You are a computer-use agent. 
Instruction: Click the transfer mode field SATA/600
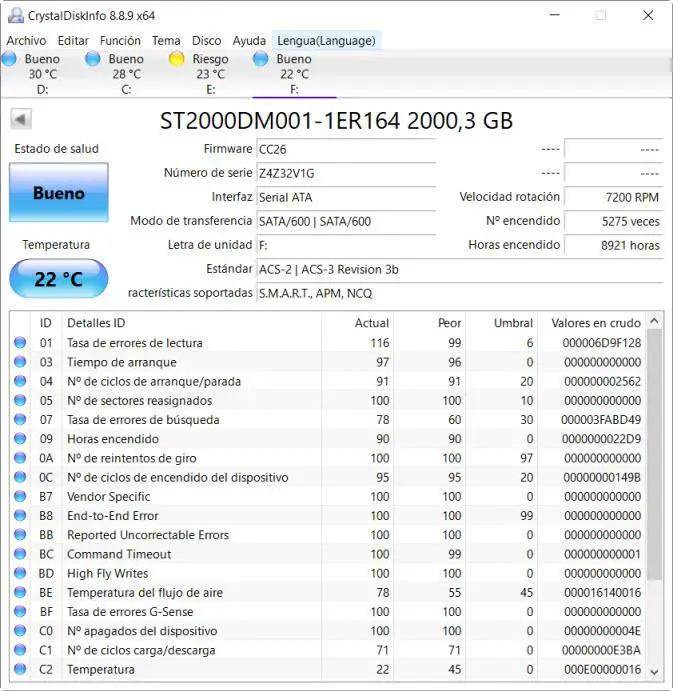(346, 221)
